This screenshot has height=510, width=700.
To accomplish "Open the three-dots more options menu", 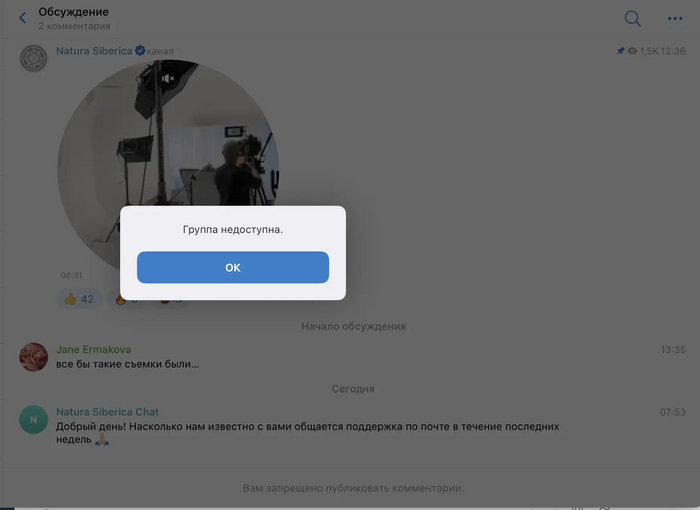I will [675, 18].
